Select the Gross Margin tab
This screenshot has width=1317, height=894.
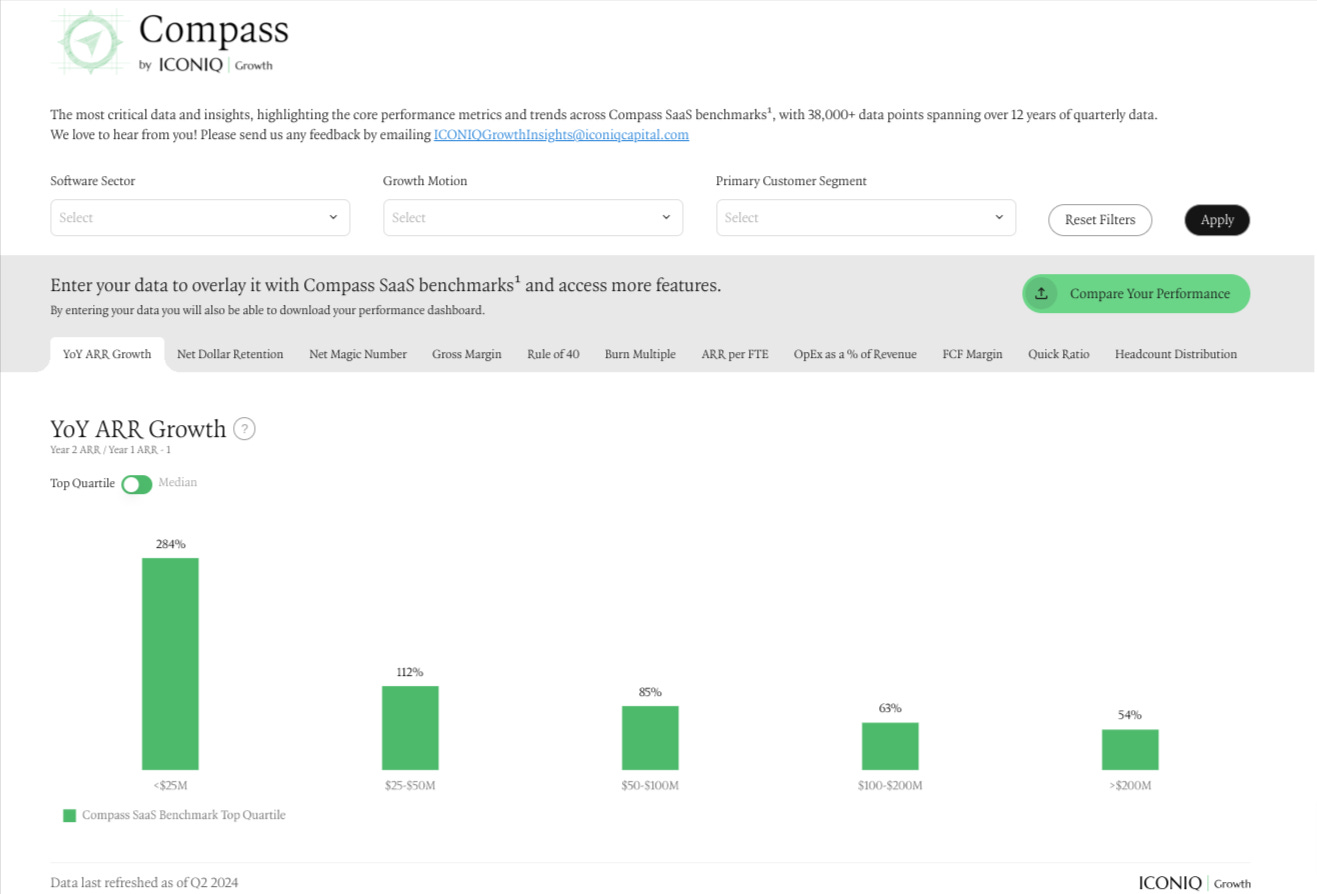click(467, 354)
